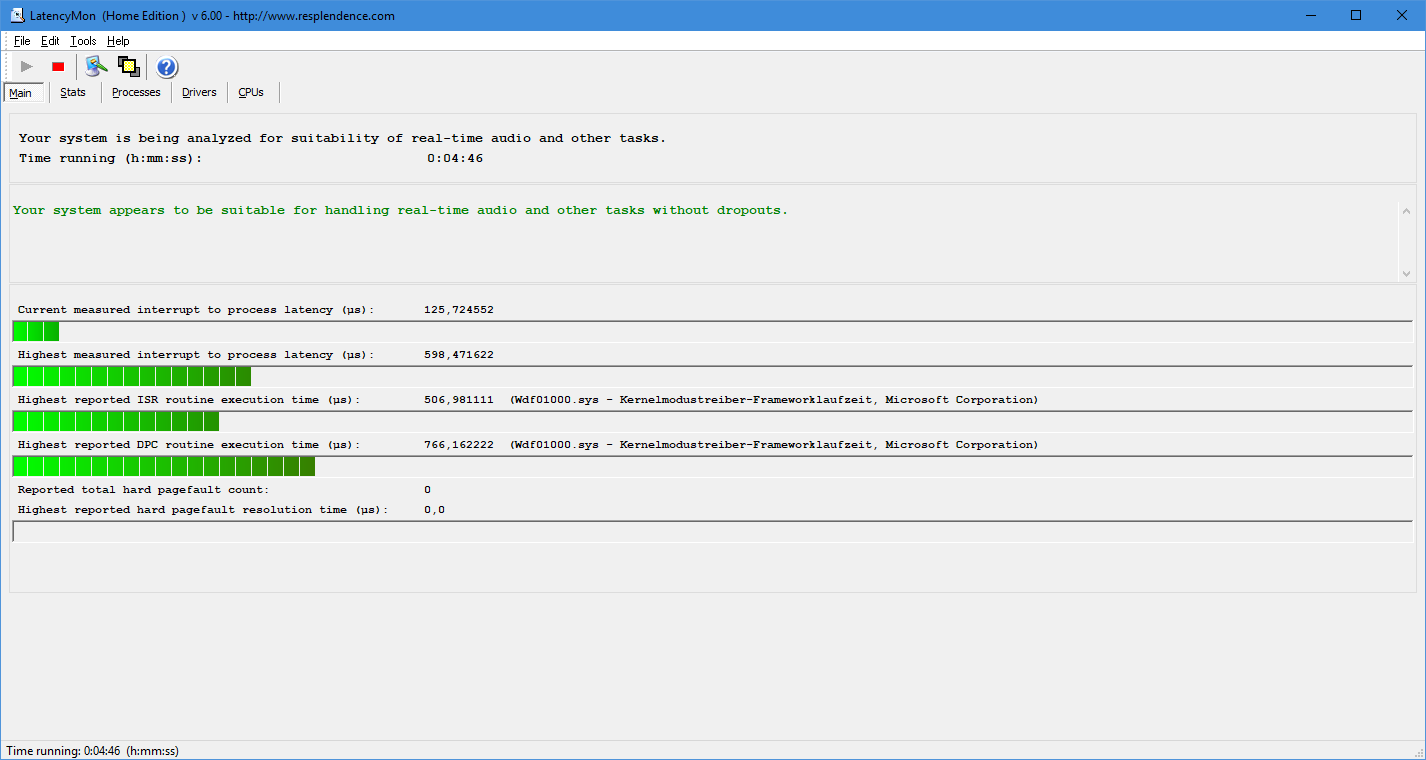This screenshot has width=1426, height=760.
Task: Open the File menu
Action: (x=22, y=41)
